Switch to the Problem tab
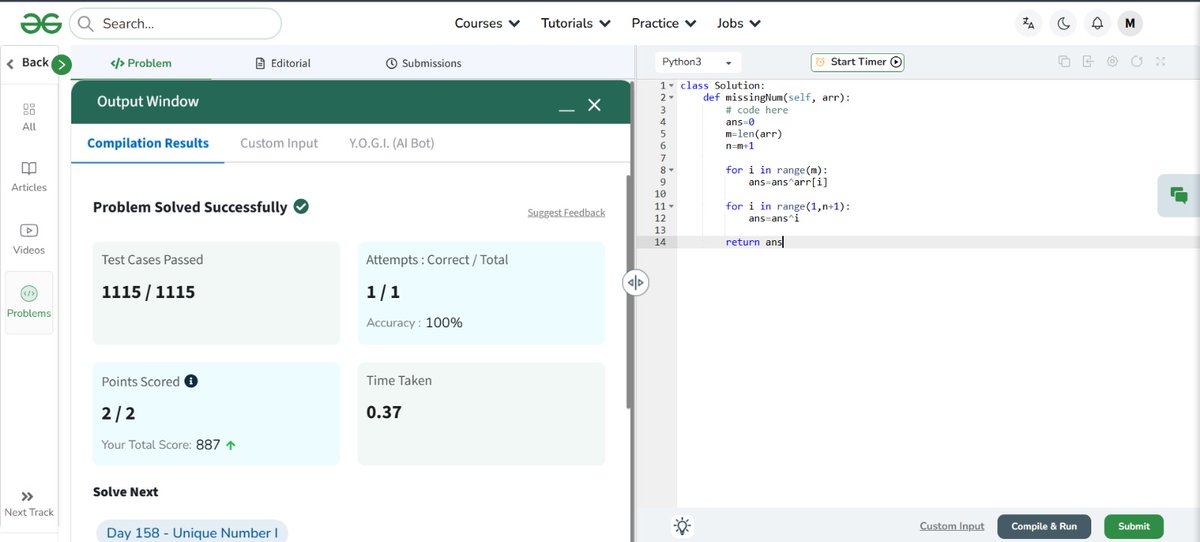The height and width of the screenshot is (542, 1200). point(141,63)
